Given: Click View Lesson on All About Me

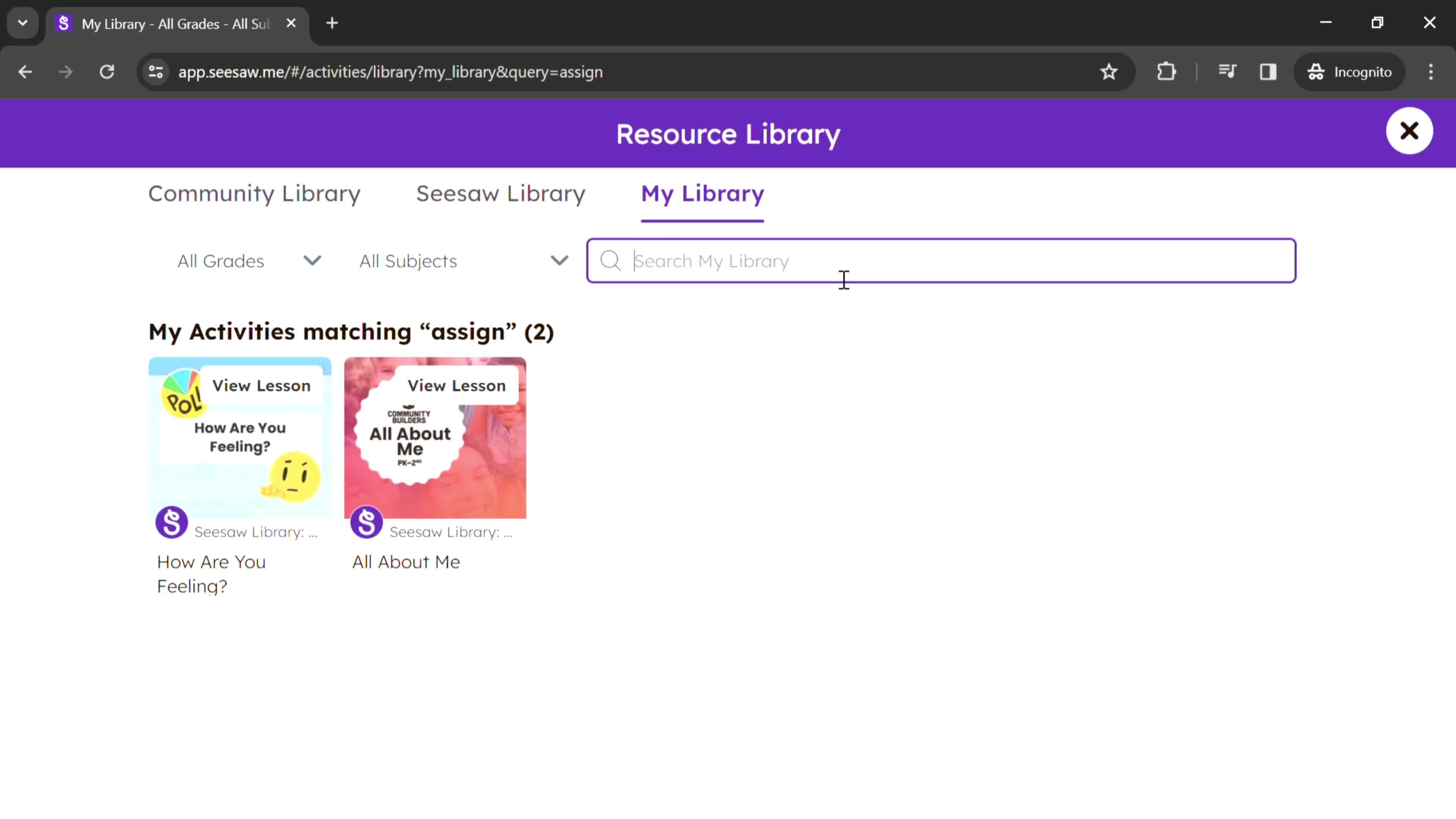Looking at the screenshot, I should [457, 386].
